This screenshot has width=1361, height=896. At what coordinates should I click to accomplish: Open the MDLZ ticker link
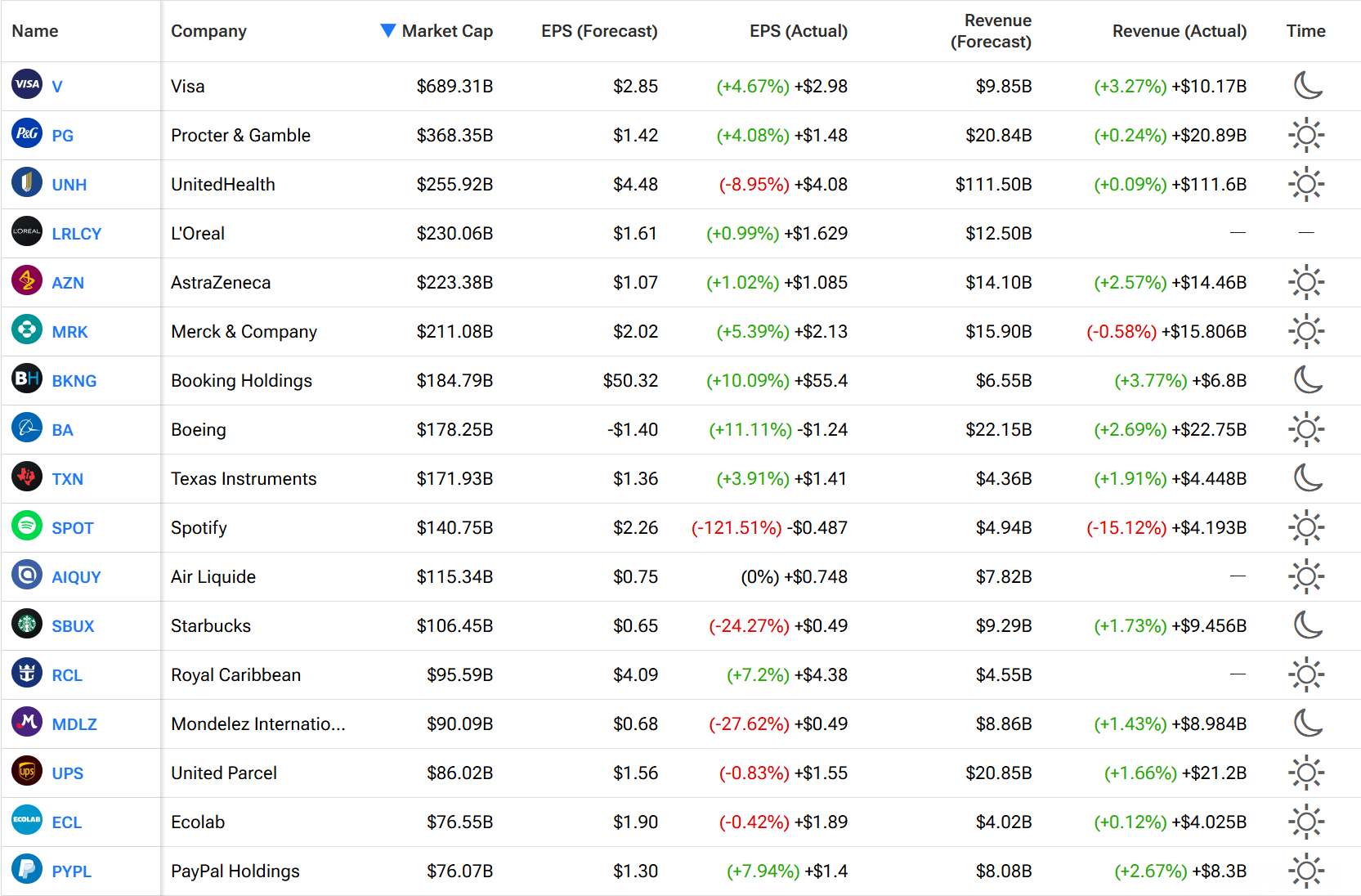(74, 724)
